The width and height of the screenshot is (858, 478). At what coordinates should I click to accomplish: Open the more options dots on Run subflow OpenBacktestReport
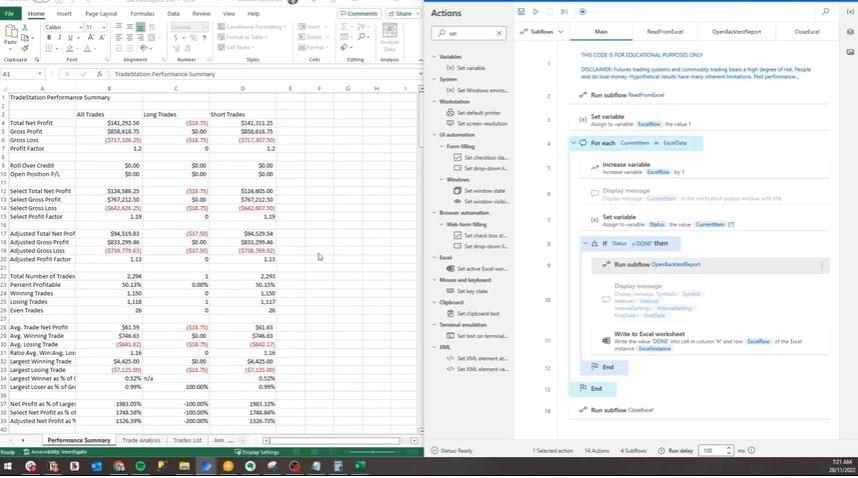823,265
